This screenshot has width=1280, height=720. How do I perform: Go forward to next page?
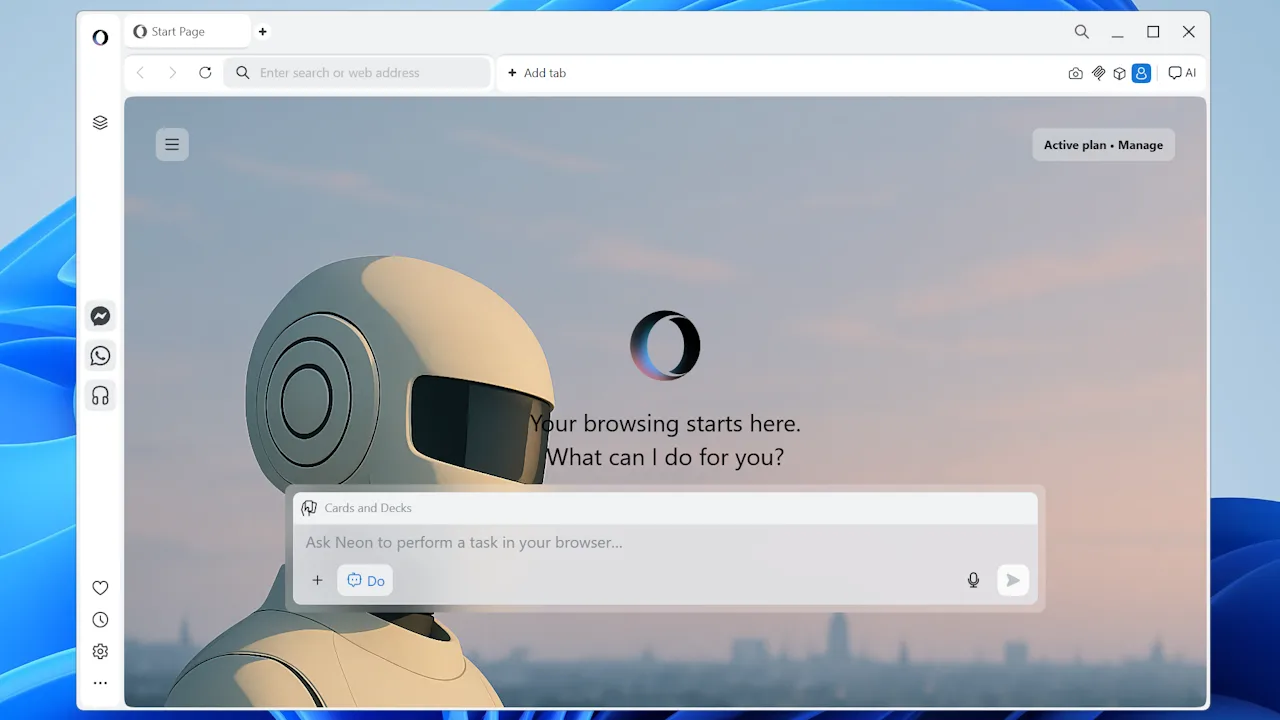click(173, 73)
